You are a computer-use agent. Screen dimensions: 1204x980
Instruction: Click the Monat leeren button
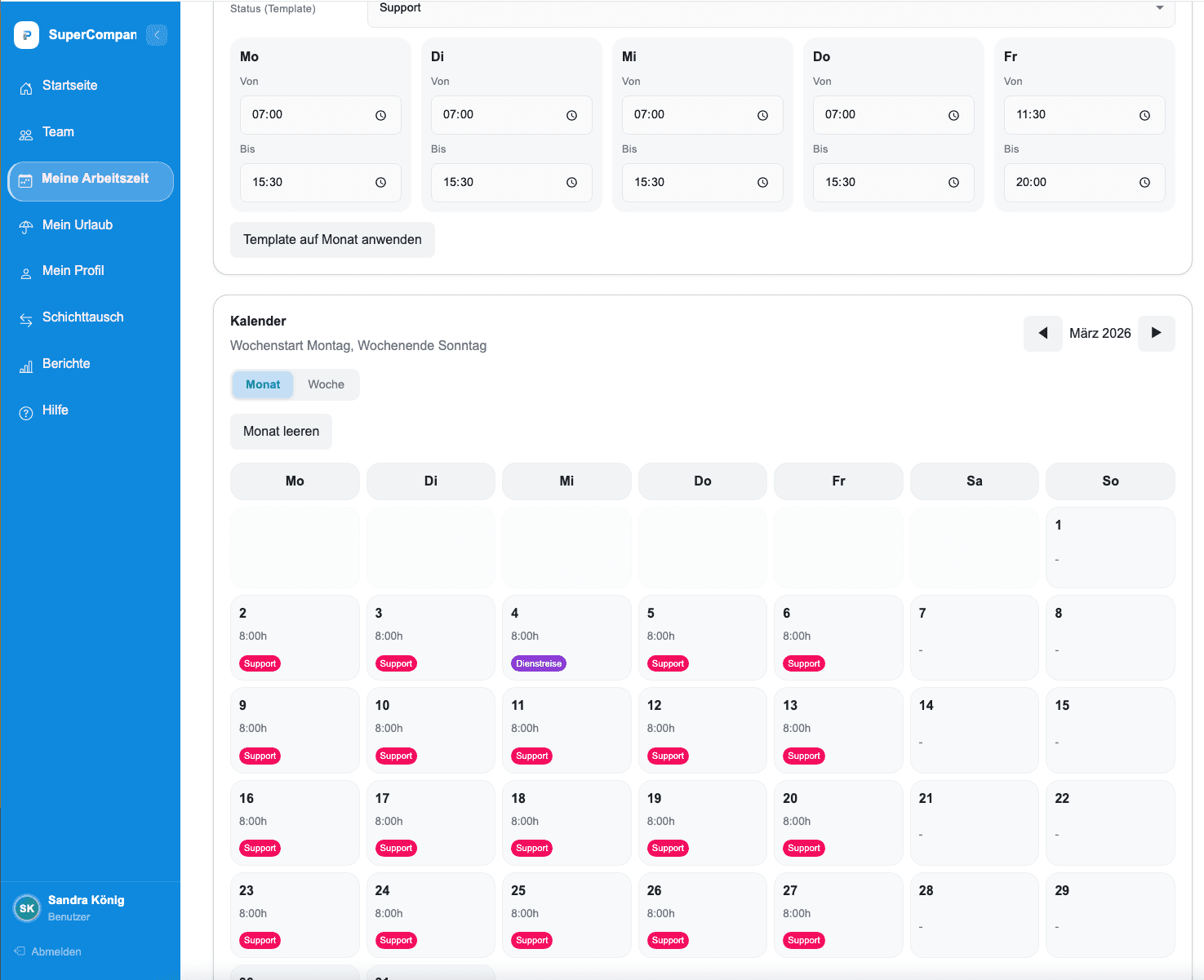tap(281, 432)
